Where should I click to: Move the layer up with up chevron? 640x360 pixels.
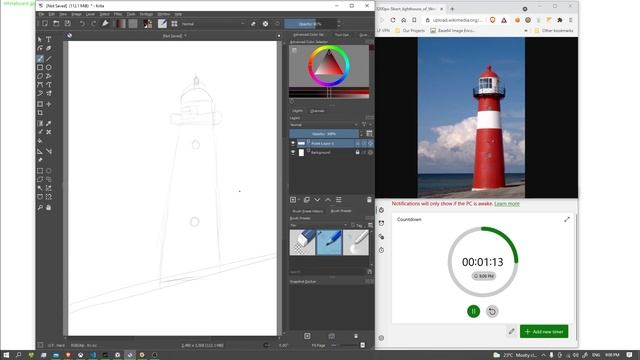point(328,200)
